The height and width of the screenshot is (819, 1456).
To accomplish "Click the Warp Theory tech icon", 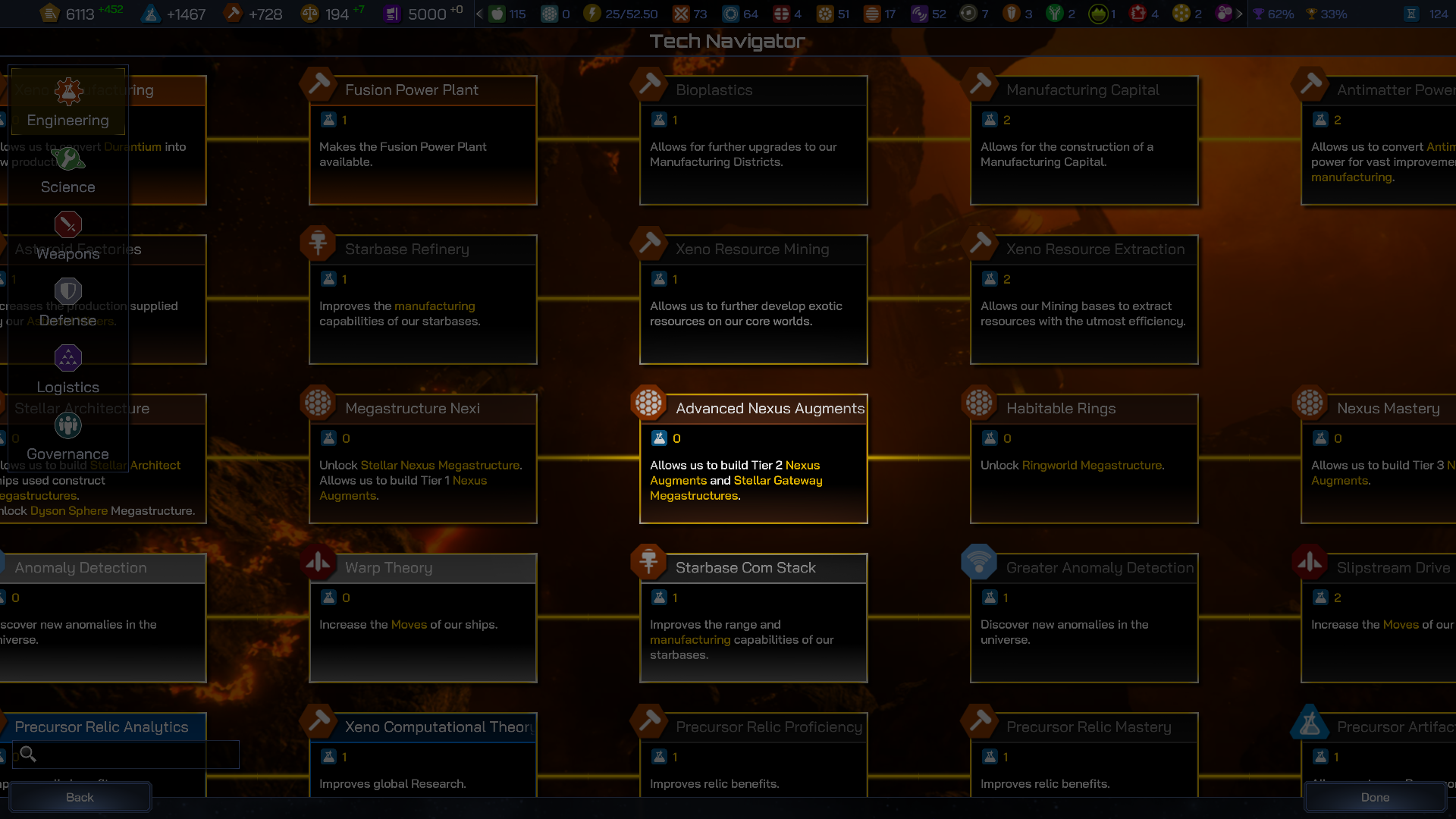I will tap(318, 562).
